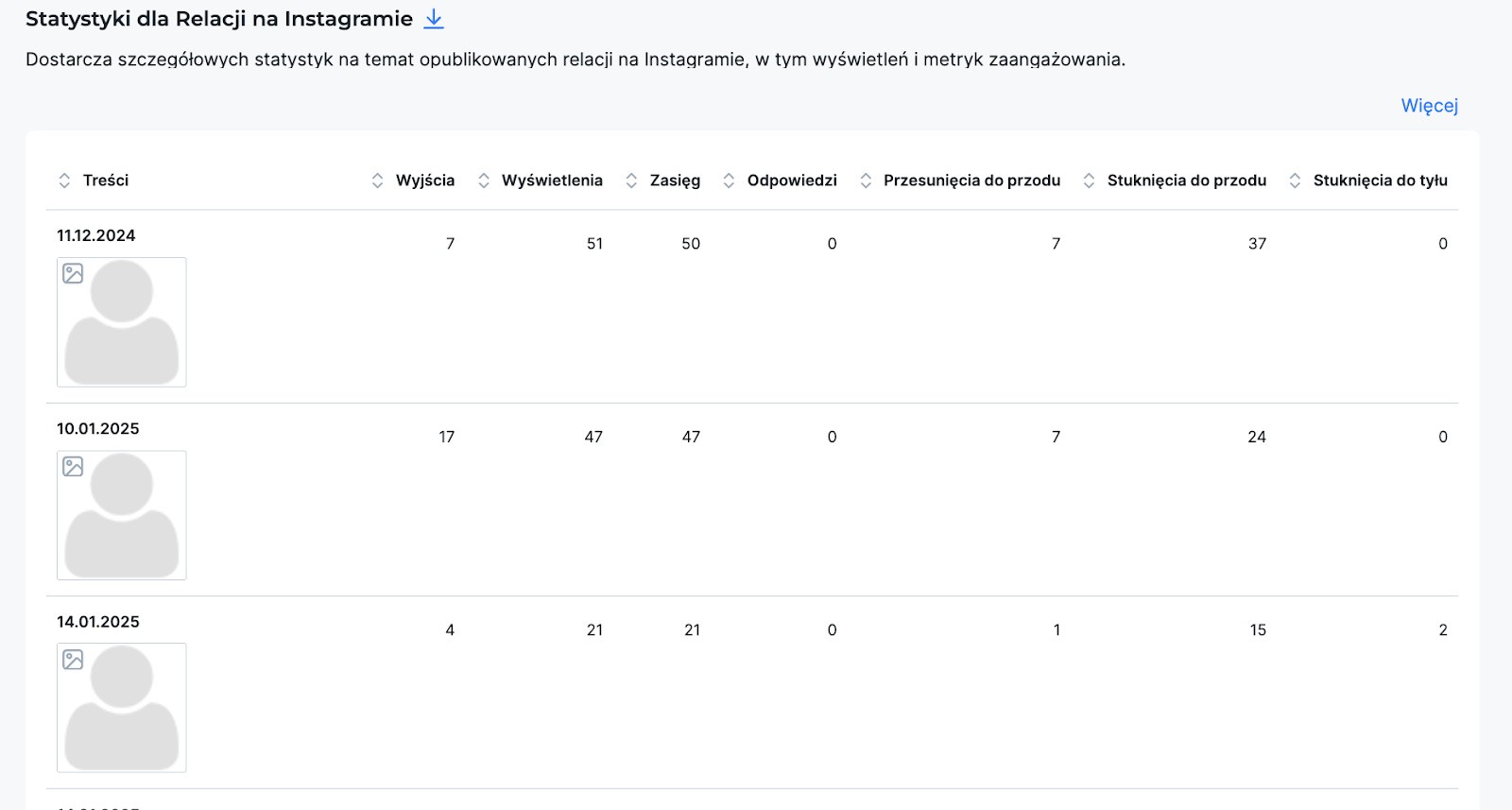Viewport: 1512px width, 810px height.
Task: Sort by Odpowiedzi column arrows
Action: [x=729, y=181]
